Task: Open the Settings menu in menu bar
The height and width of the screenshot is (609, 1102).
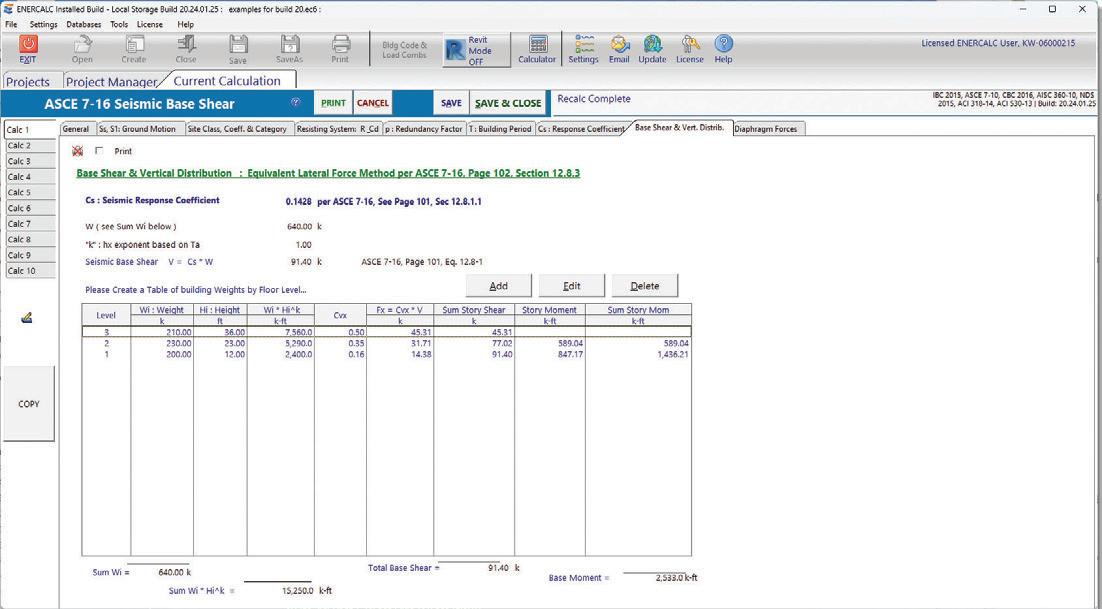Action: [x=44, y=24]
